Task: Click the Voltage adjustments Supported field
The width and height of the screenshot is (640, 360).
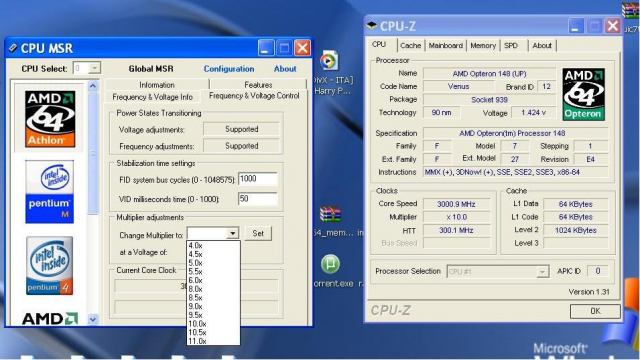Action: click(242, 129)
